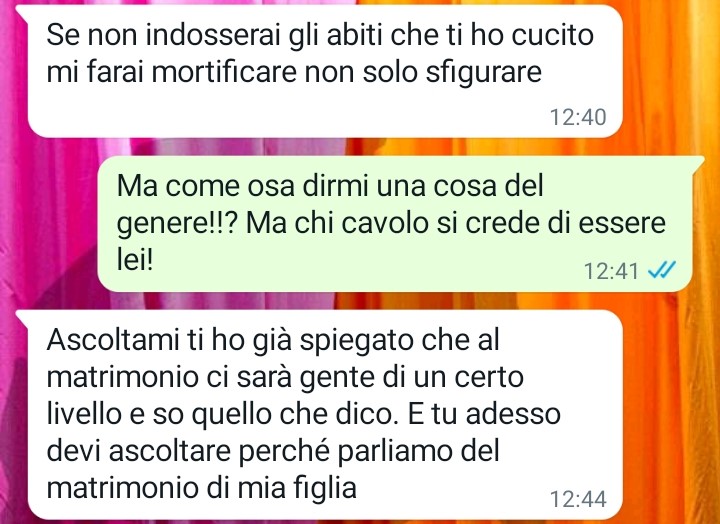Click the 12:44 timestamp
720x524 pixels.
coord(578,499)
